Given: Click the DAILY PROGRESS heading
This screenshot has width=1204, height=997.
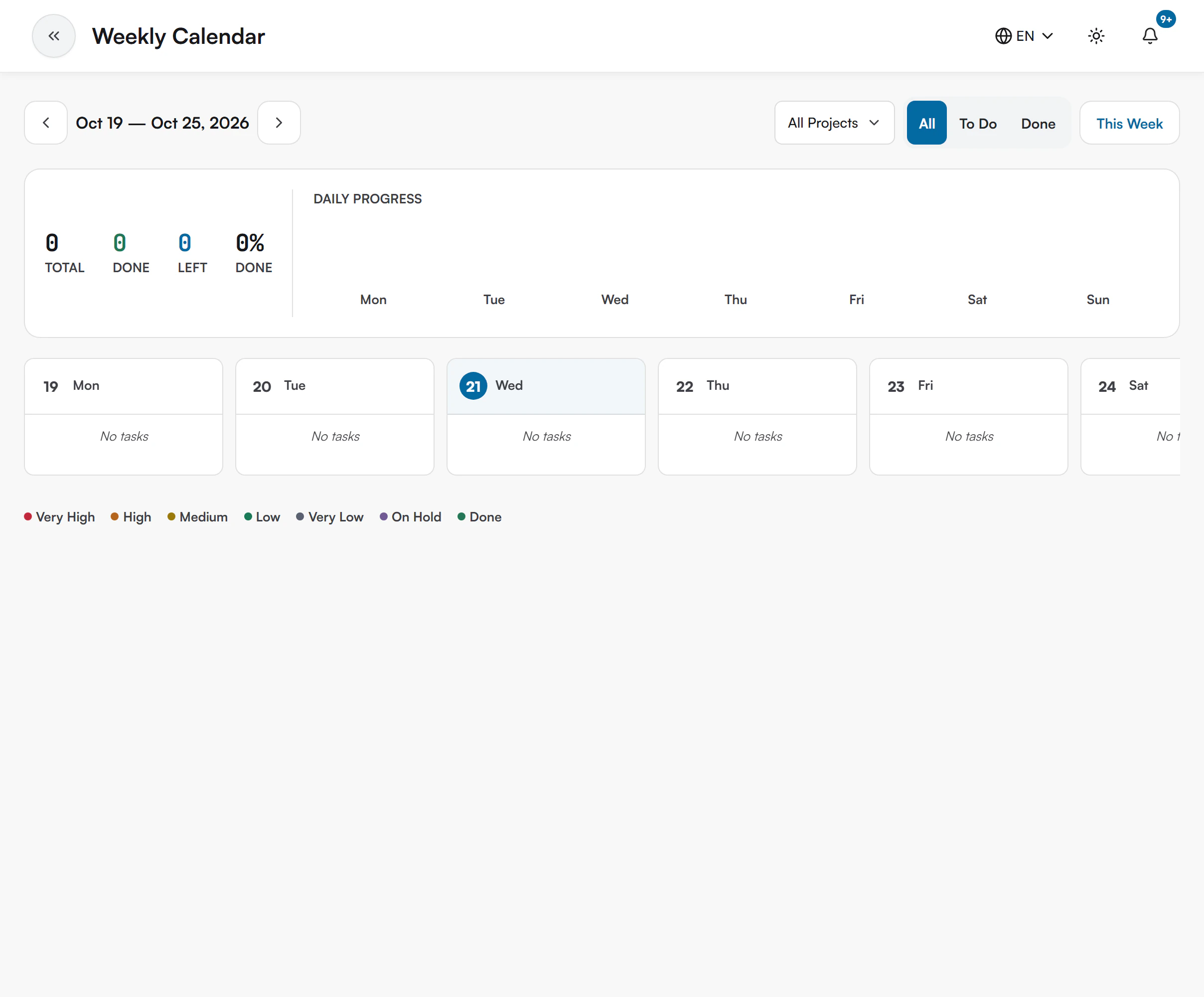Looking at the screenshot, I should pyautogui.click(x=367, y=199).
